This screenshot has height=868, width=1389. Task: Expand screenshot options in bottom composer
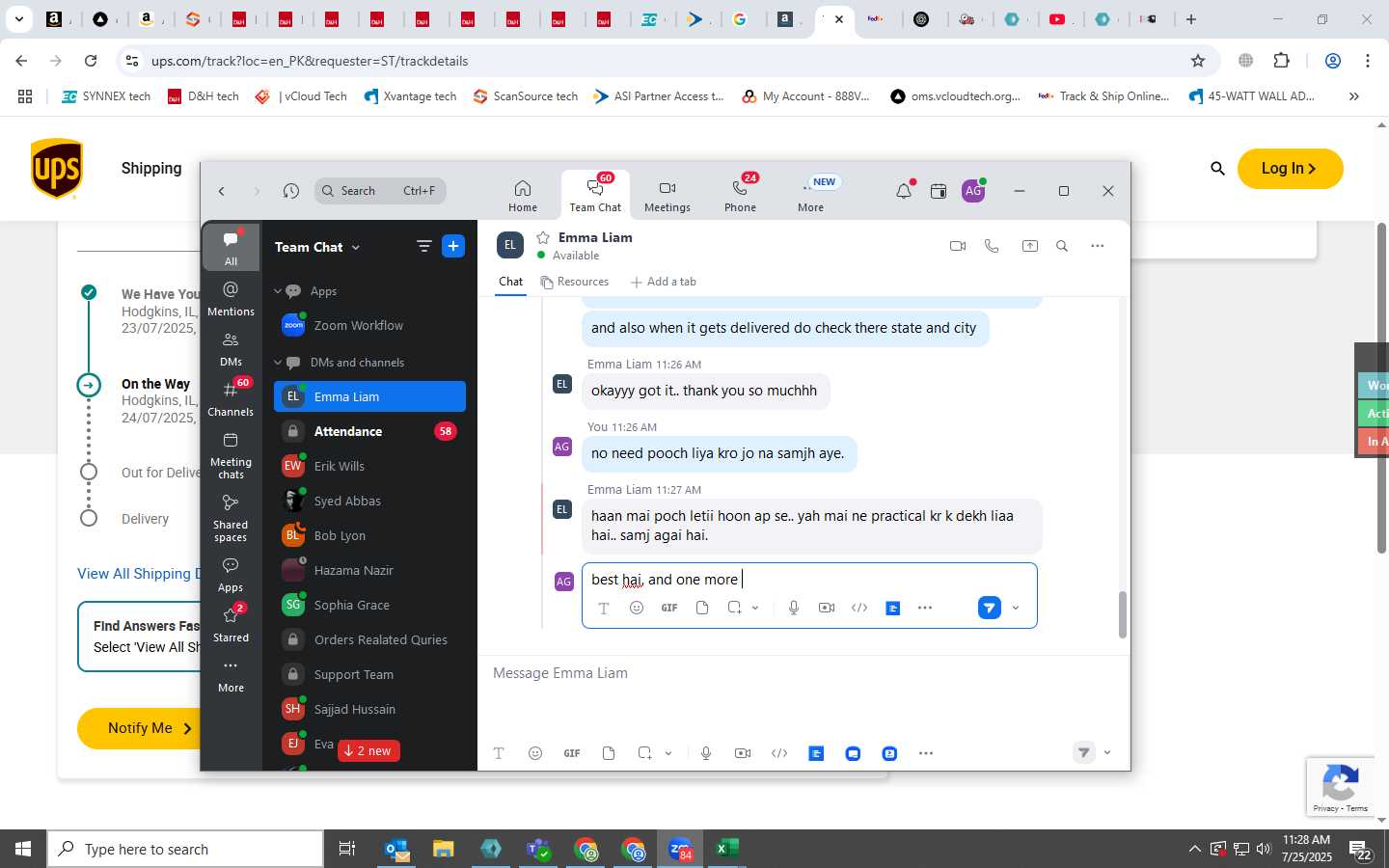[x=668, y=753]
